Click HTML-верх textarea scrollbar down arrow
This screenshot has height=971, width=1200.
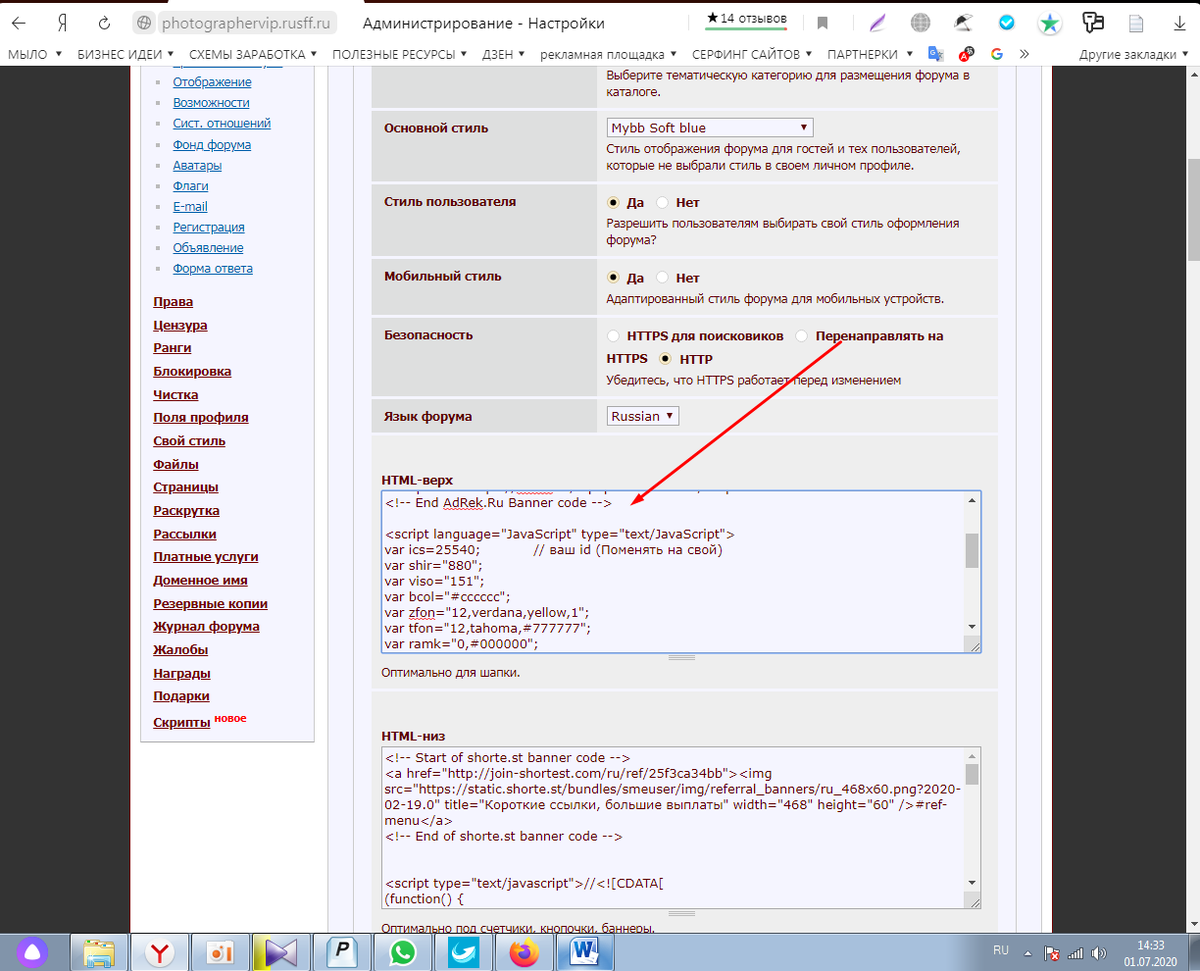coord(972,626)
